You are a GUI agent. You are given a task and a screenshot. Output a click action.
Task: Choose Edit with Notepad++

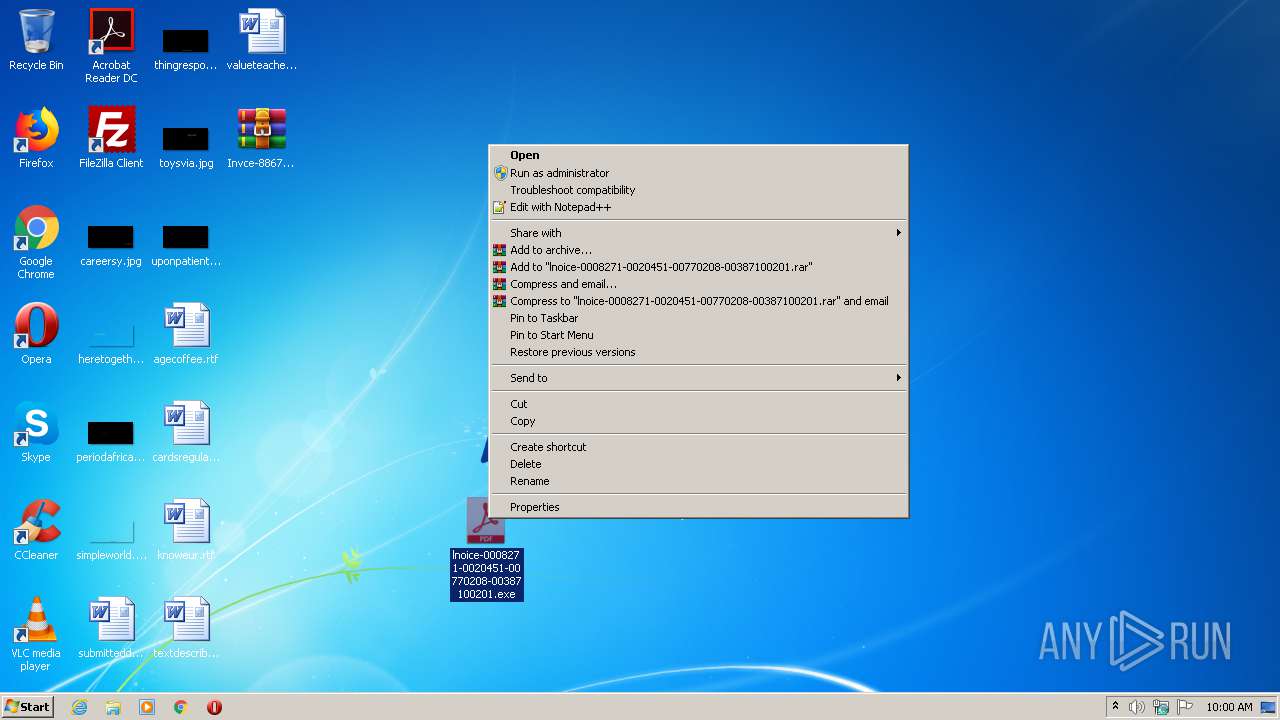(x=698, y=207)
